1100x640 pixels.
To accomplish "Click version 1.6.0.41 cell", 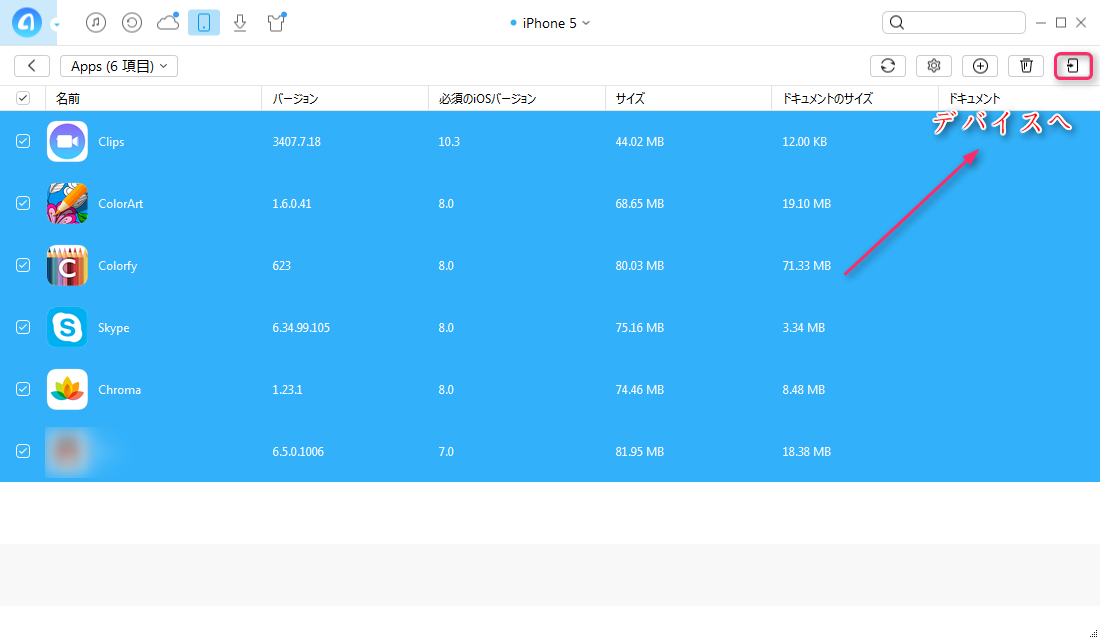I will [x=292, y=204].
